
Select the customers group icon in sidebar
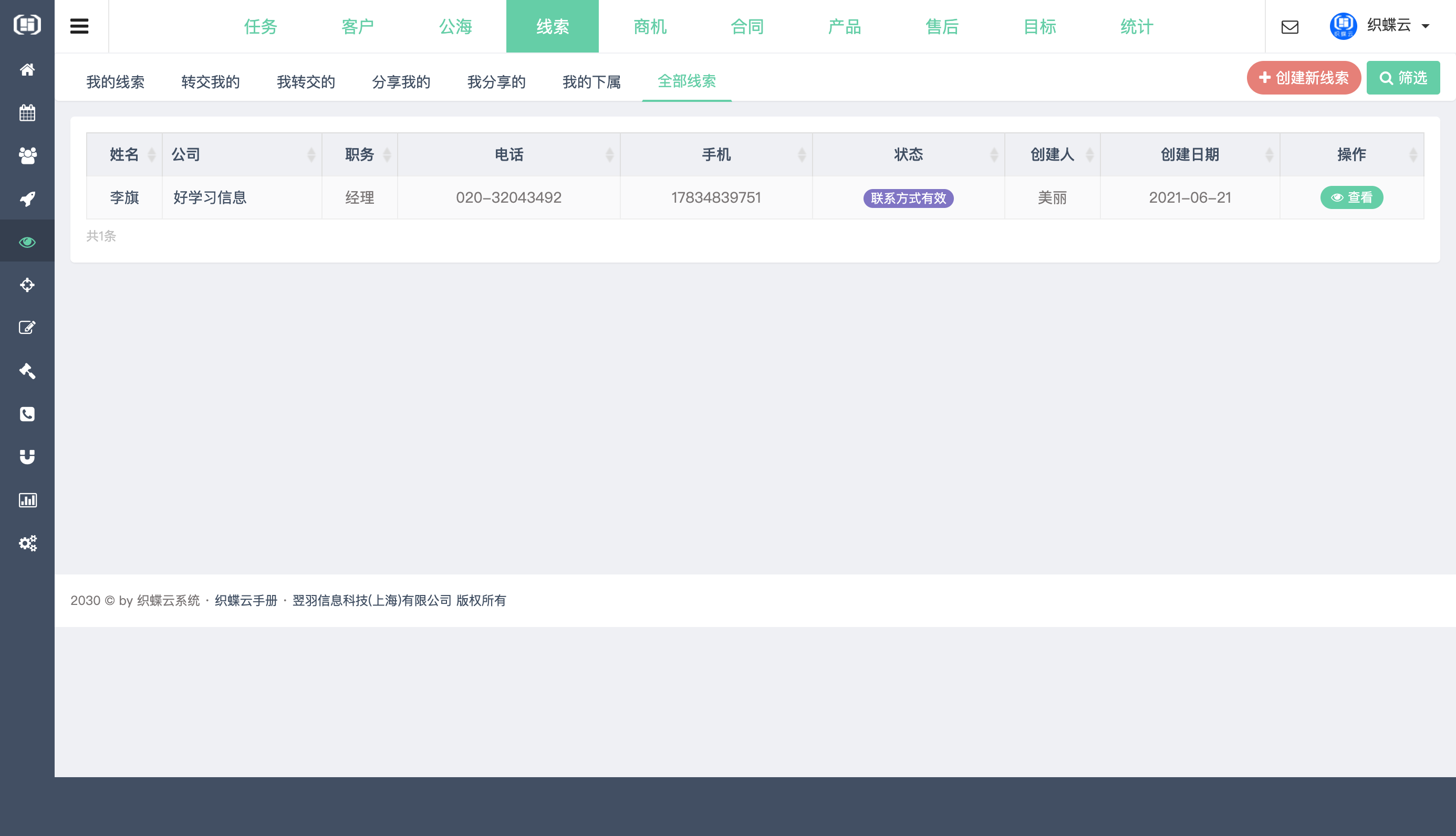click(27, 155)
